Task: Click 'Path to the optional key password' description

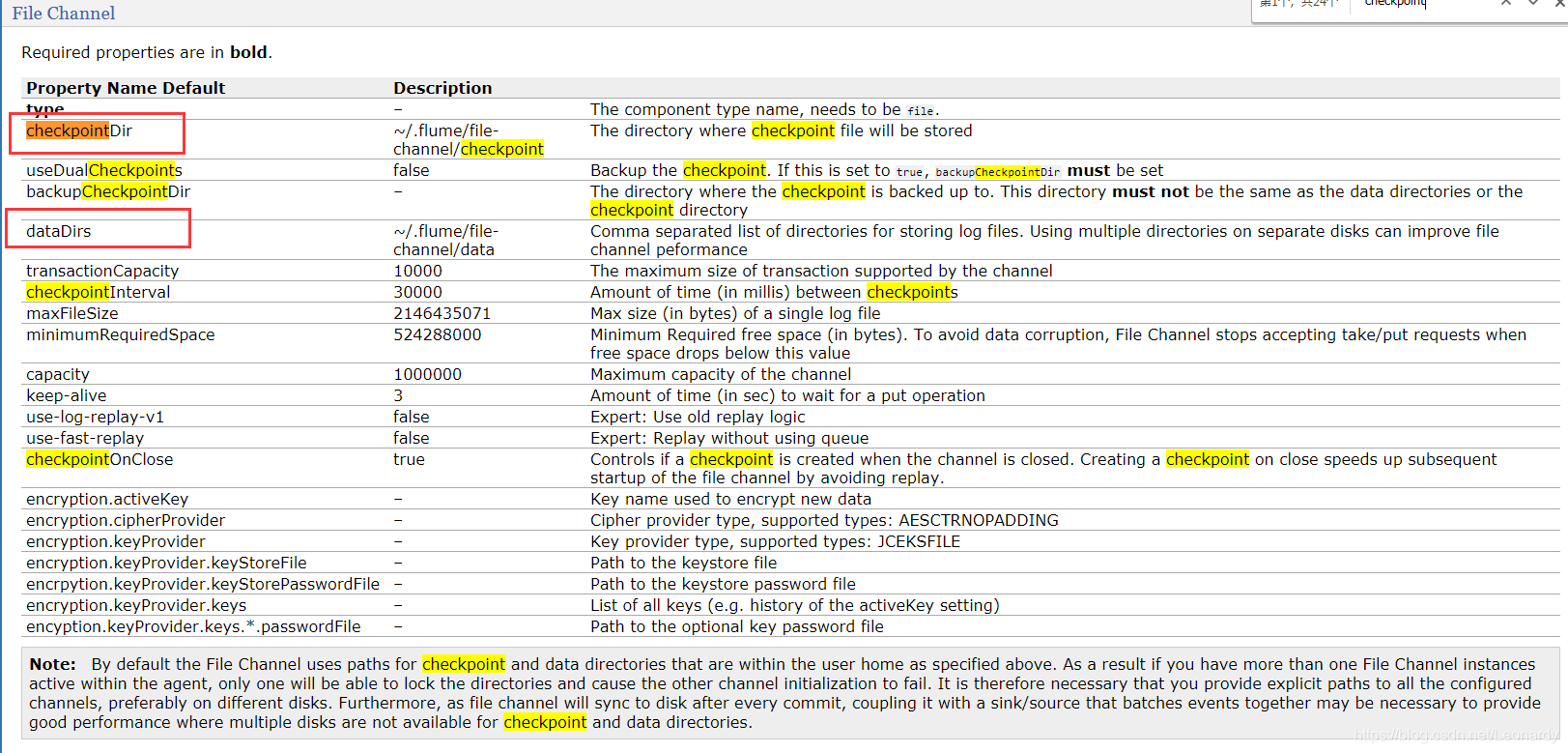Action: [x=737, y=626]
